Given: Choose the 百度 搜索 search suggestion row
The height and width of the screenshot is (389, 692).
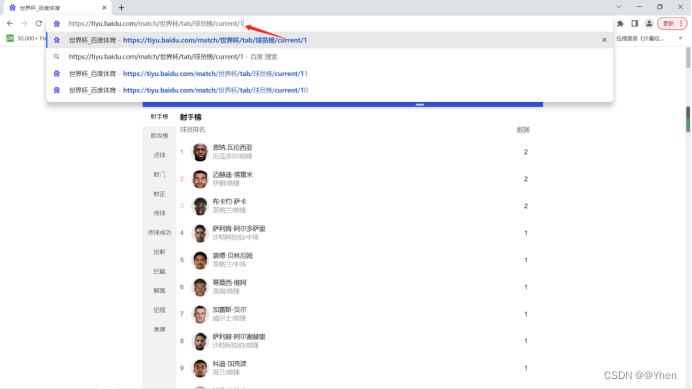Looking at the screenshot, I should [330, 57].
